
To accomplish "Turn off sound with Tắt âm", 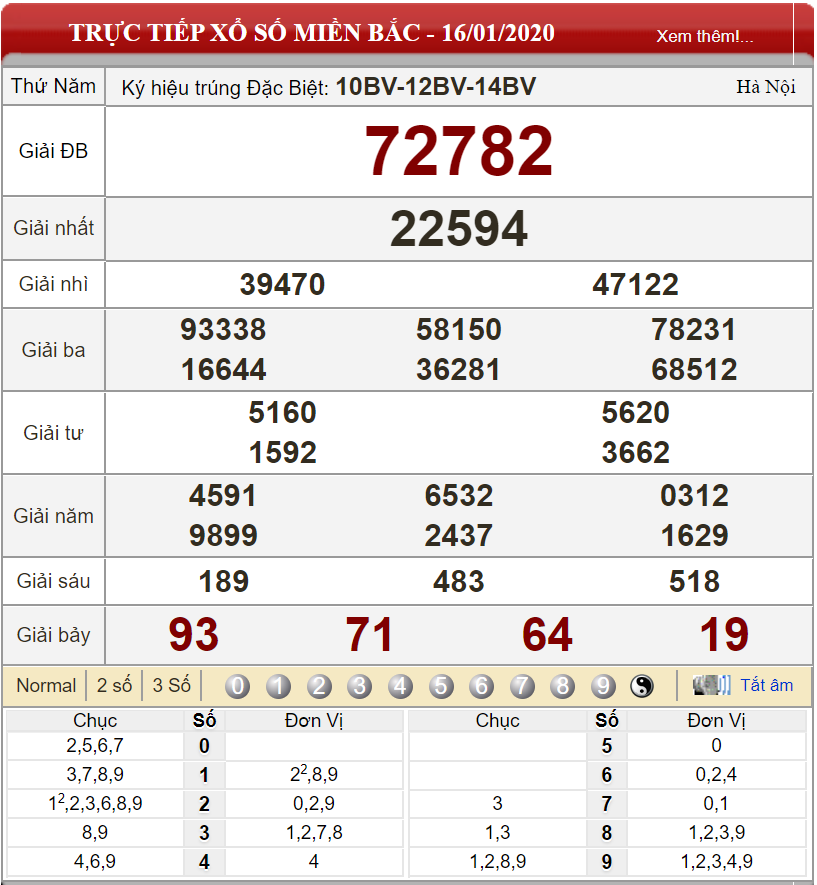I will 766,685.
